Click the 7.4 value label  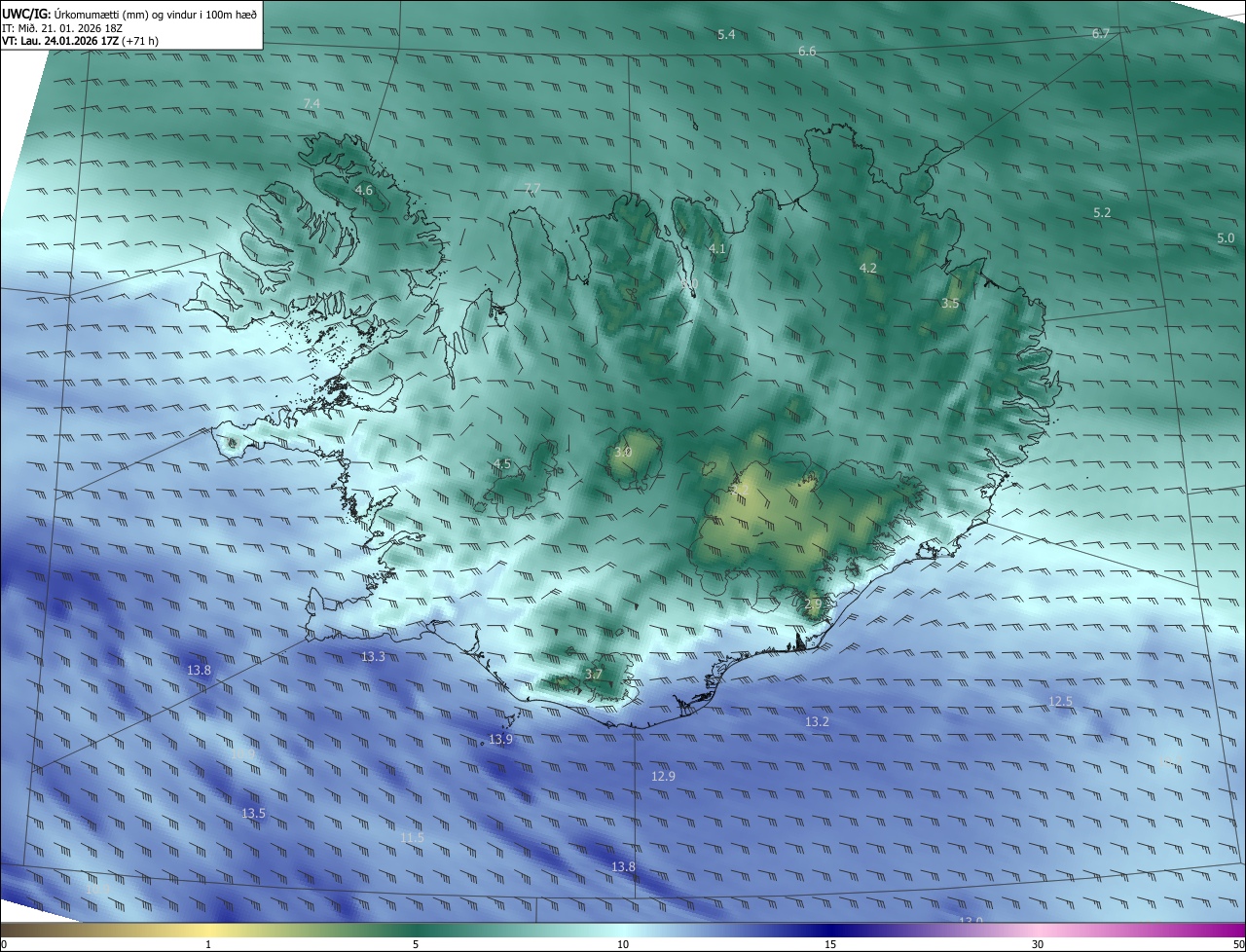pos(311,103)
